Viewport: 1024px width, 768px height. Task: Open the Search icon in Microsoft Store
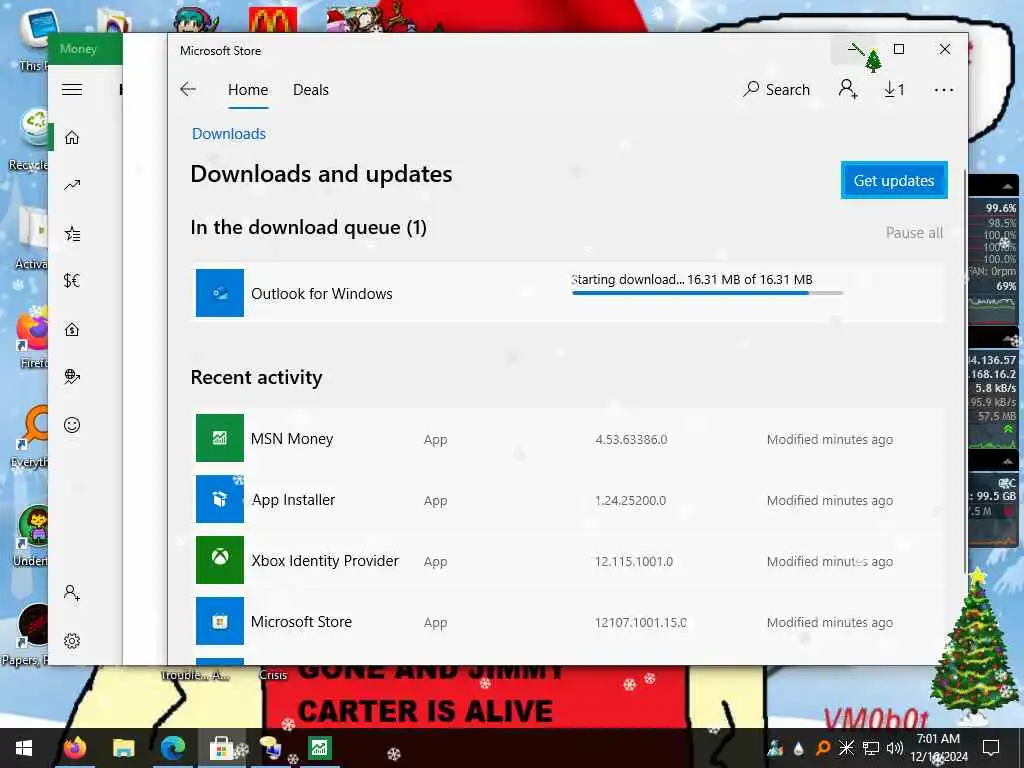(776, 89)
